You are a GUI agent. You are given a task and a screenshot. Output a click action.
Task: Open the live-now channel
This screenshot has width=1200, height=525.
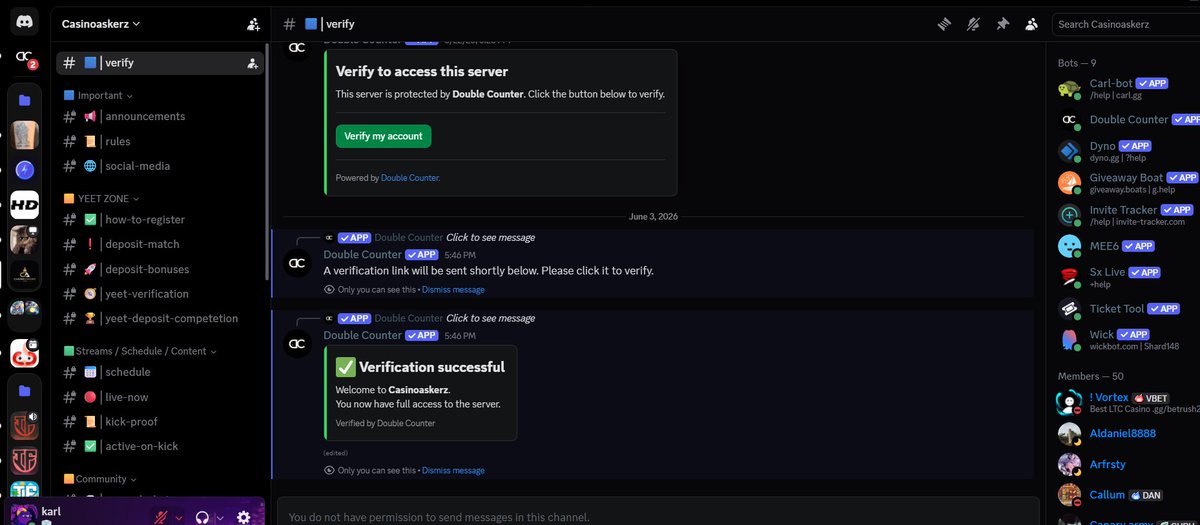(160, 397)
